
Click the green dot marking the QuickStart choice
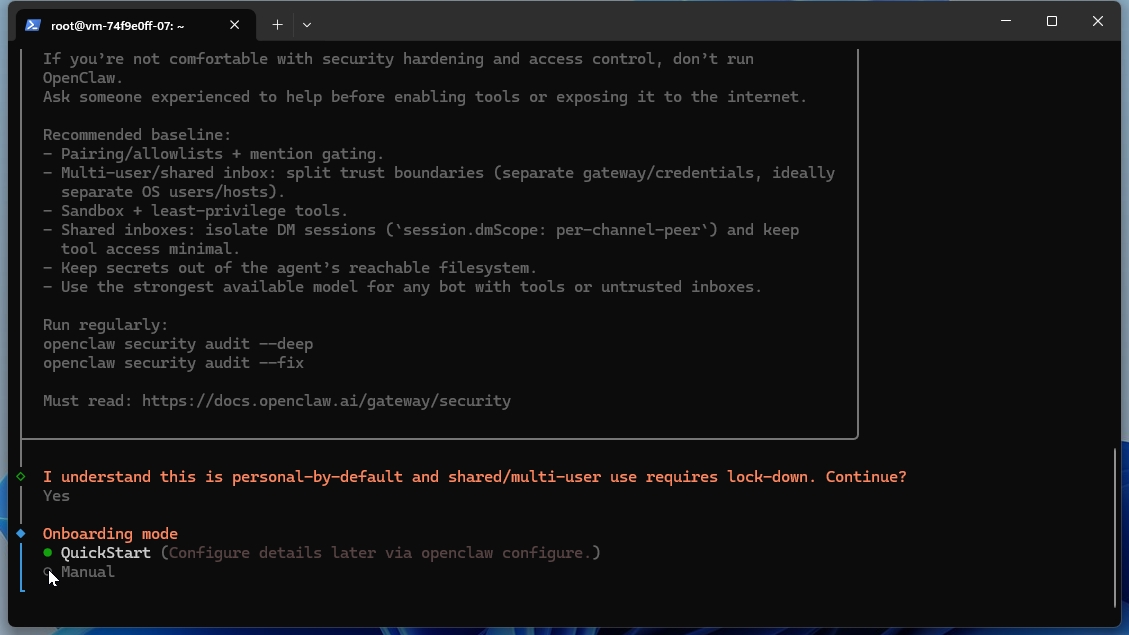click(46, 552)
